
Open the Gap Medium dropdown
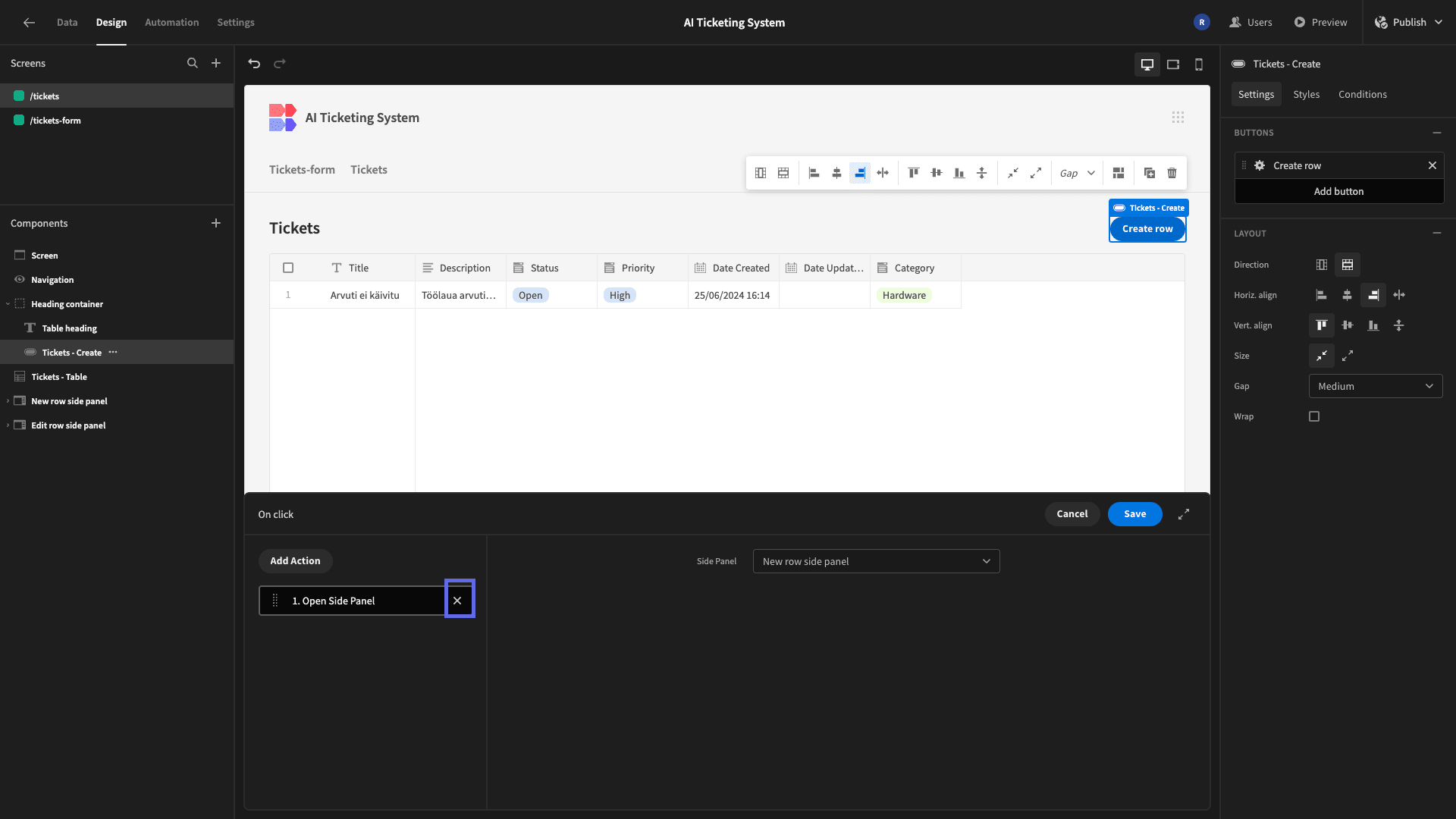1376,387
